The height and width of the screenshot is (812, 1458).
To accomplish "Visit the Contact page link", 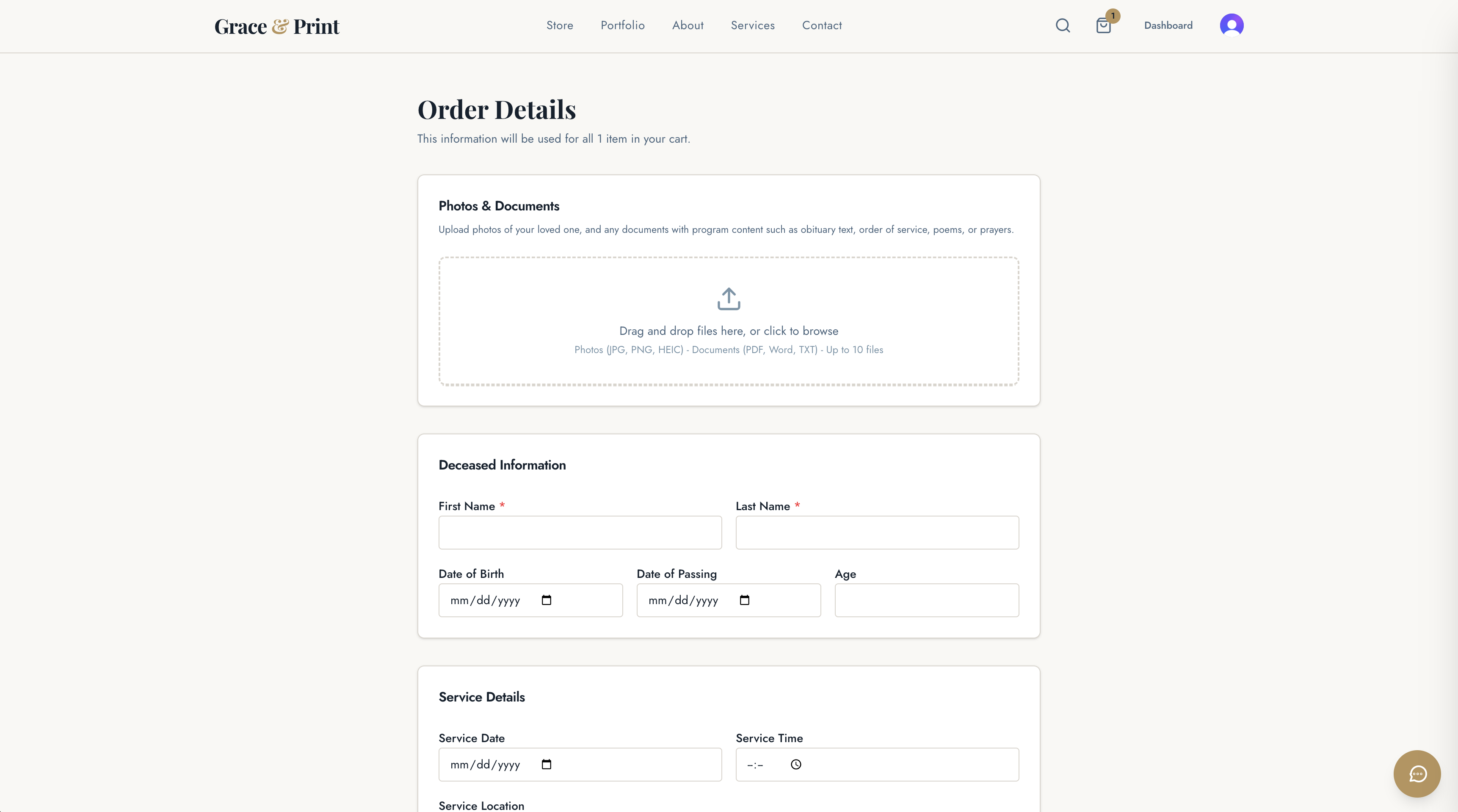I will (821, 25).
